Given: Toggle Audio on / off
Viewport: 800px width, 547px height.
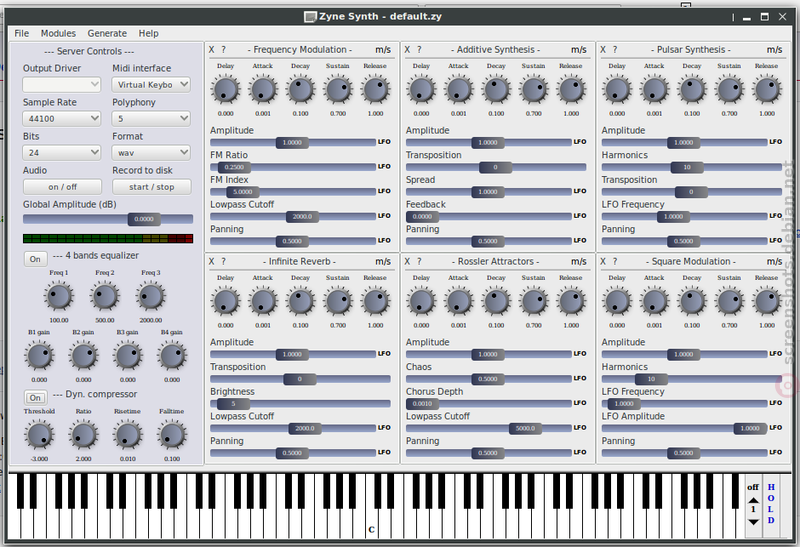Looking at the screenshot, I should (62, 187).
